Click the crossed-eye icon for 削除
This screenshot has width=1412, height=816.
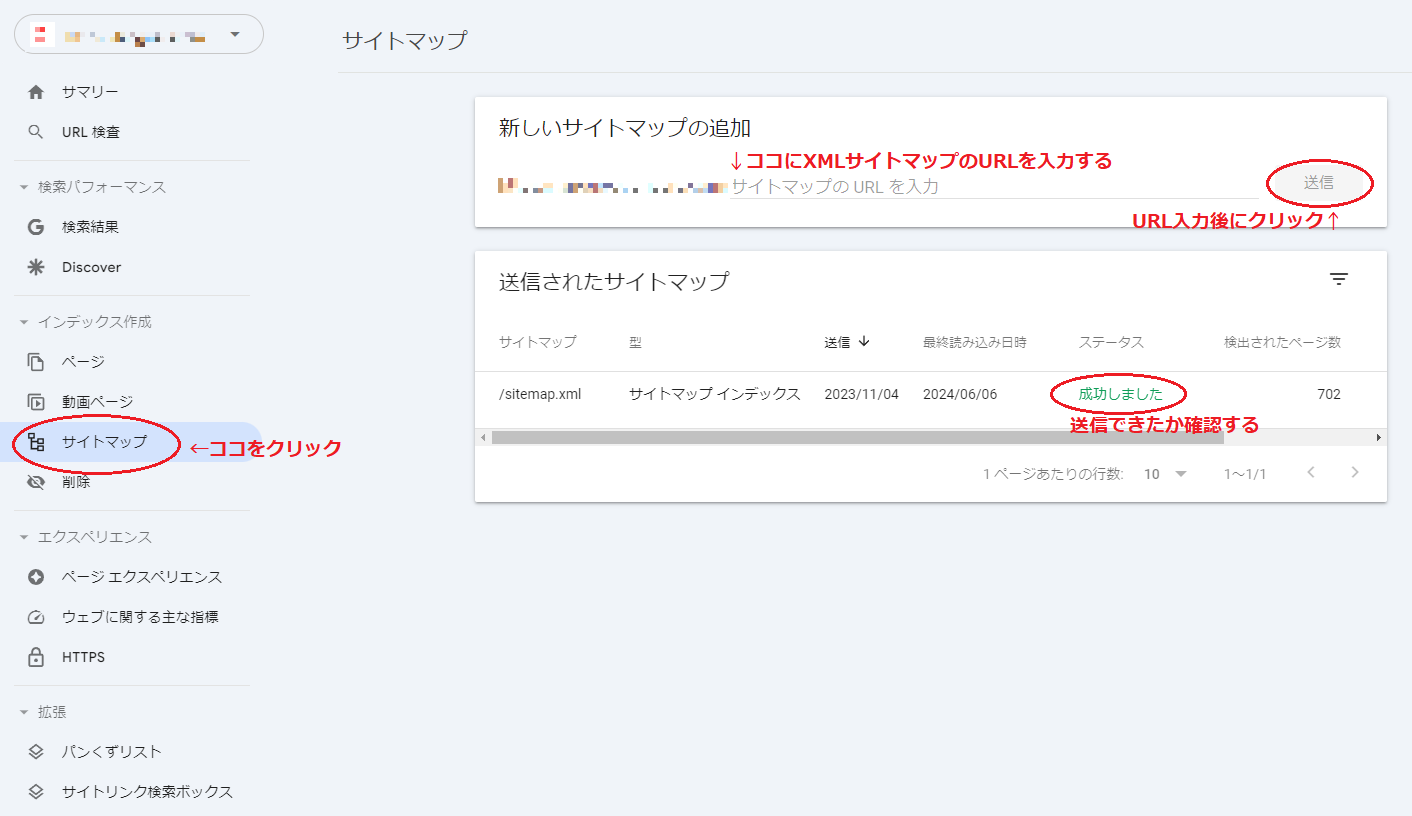point(36,482)
